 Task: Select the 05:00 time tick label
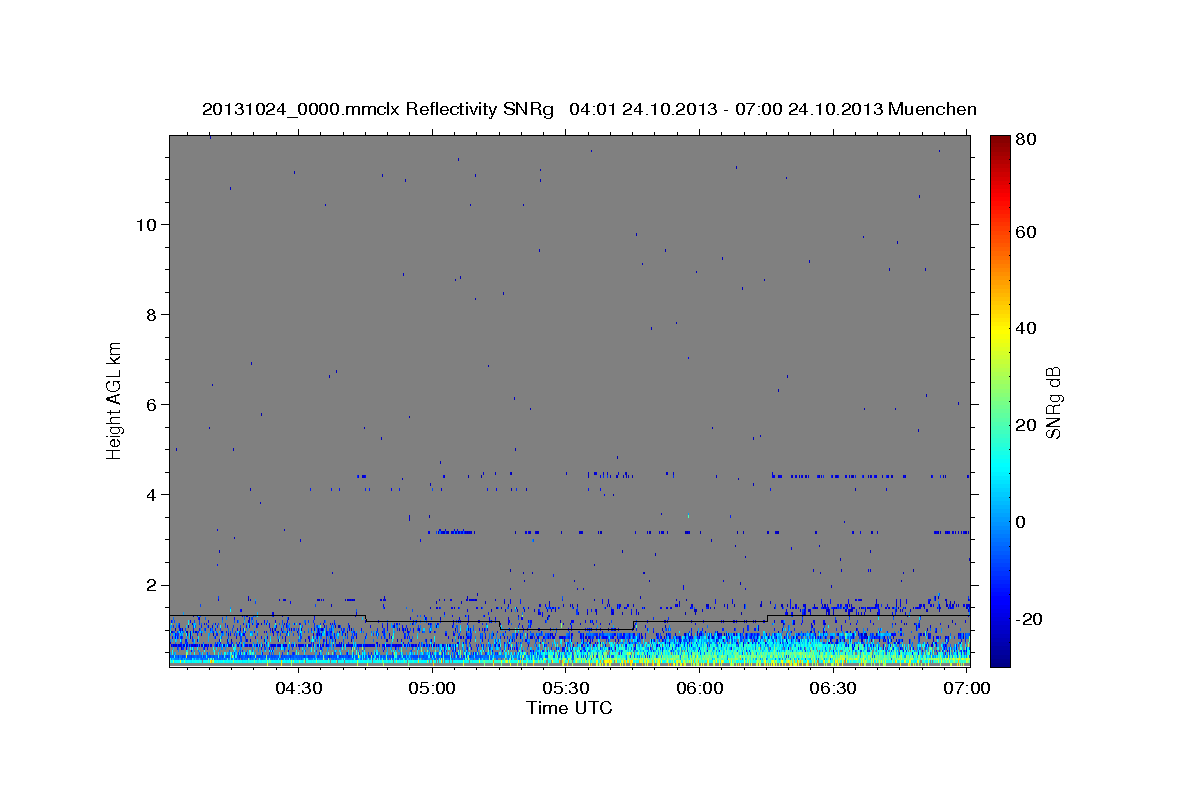tap(433, 688)
